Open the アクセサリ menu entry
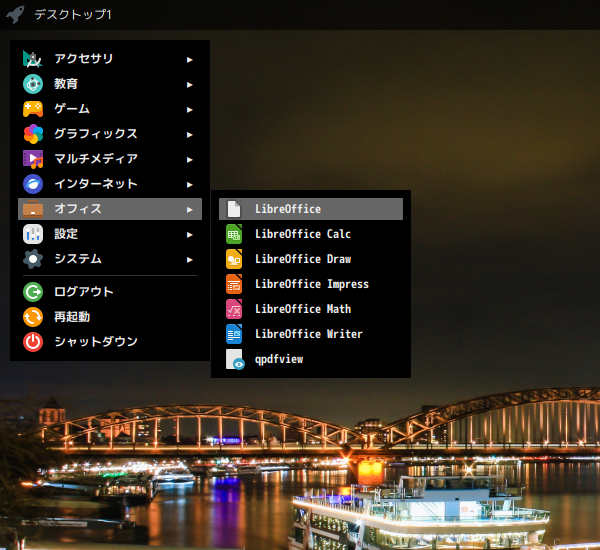This screenshot has height=550, width=600. [x=110, y=59]
